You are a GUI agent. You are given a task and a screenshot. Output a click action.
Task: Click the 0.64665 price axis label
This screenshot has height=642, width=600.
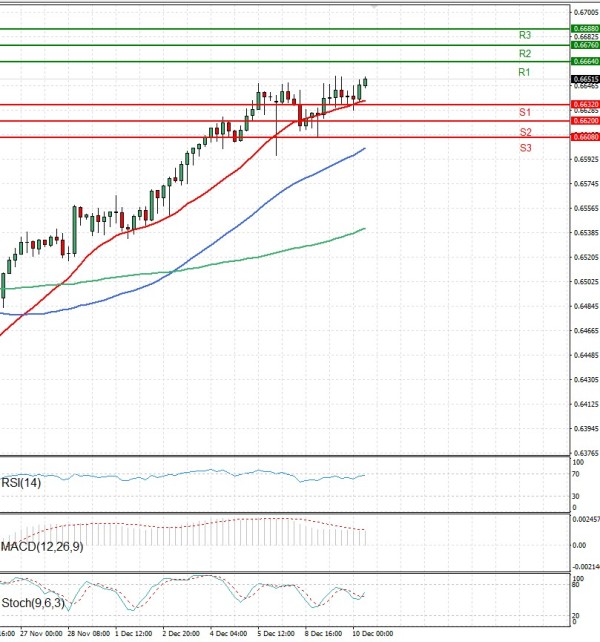(585, 330)
